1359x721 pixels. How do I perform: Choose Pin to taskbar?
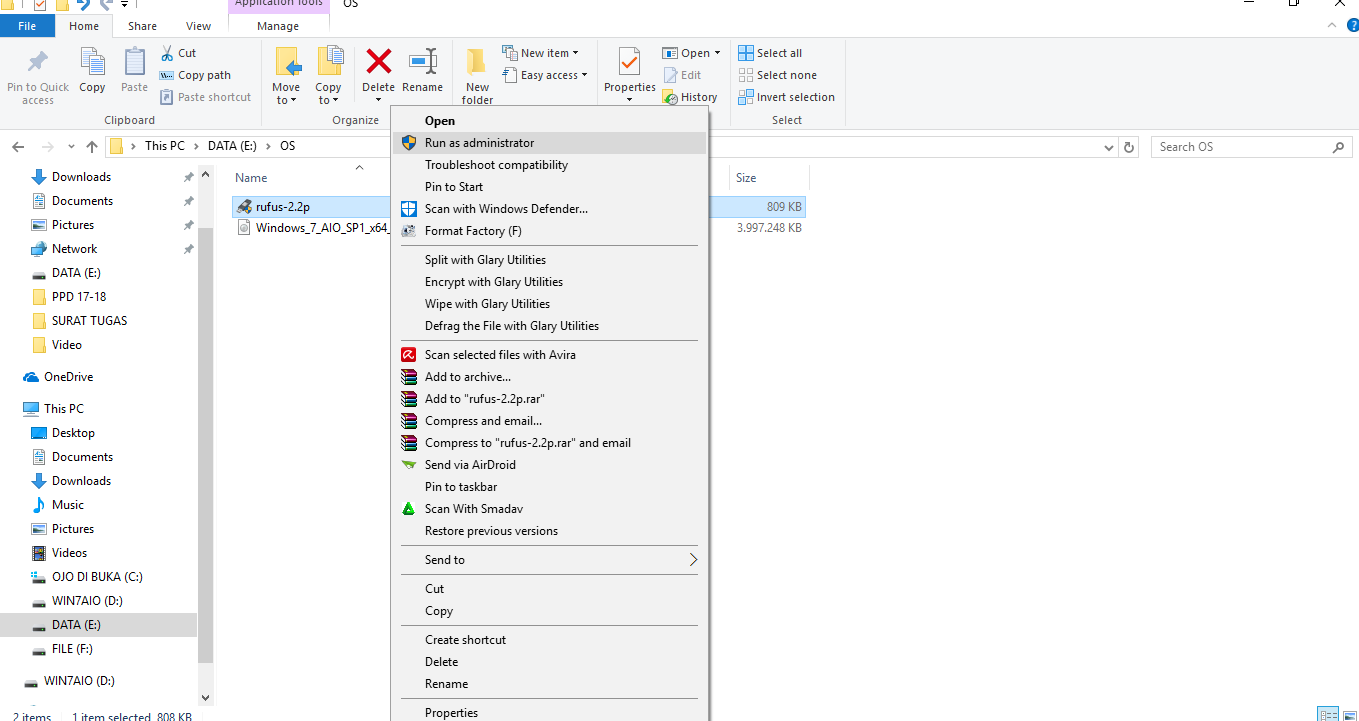click(548, 487)
